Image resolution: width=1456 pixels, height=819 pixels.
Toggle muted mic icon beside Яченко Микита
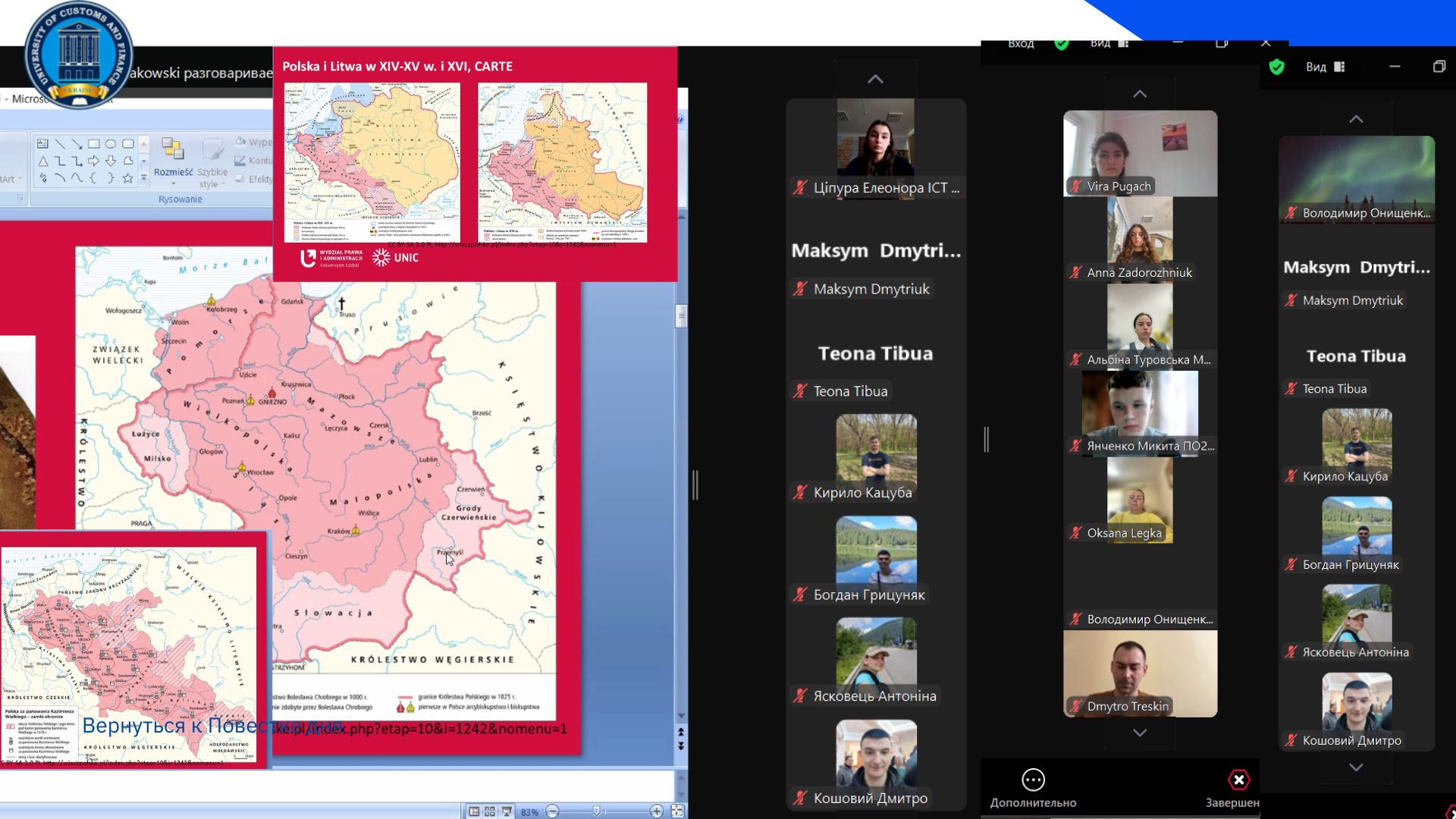point(1075,446)
